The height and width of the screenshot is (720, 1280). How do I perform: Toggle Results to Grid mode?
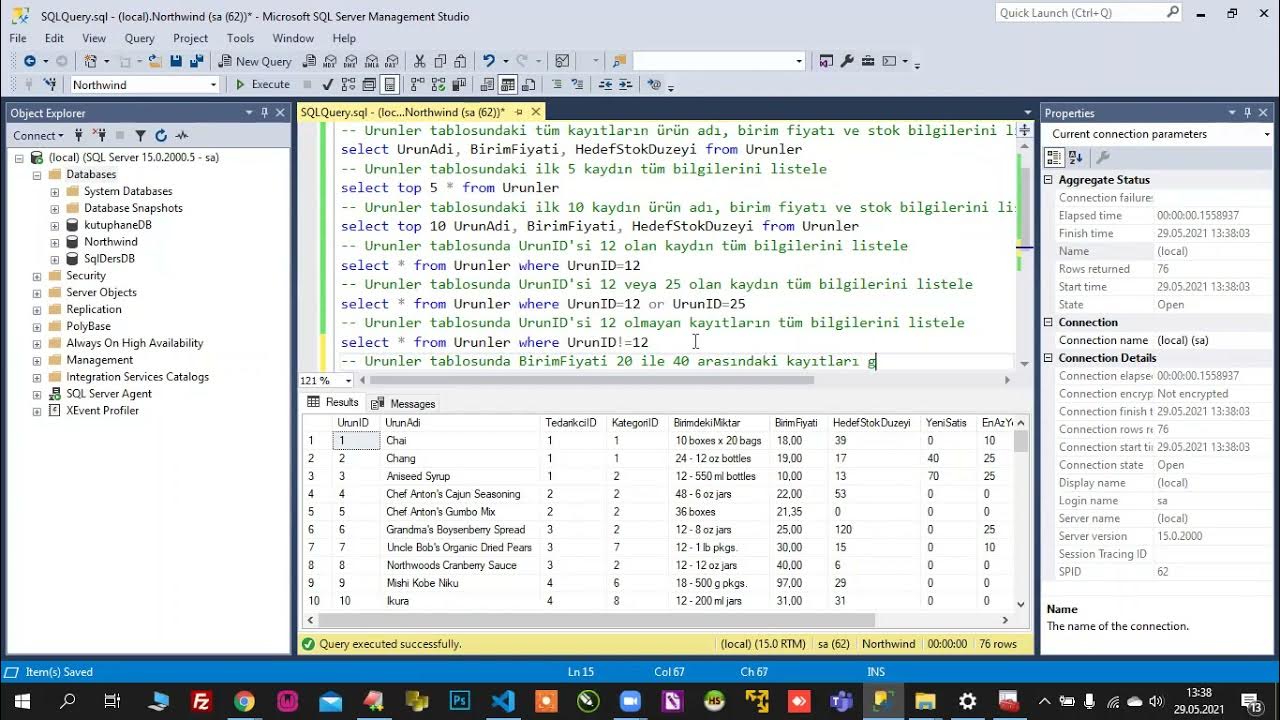coord(508,85)
